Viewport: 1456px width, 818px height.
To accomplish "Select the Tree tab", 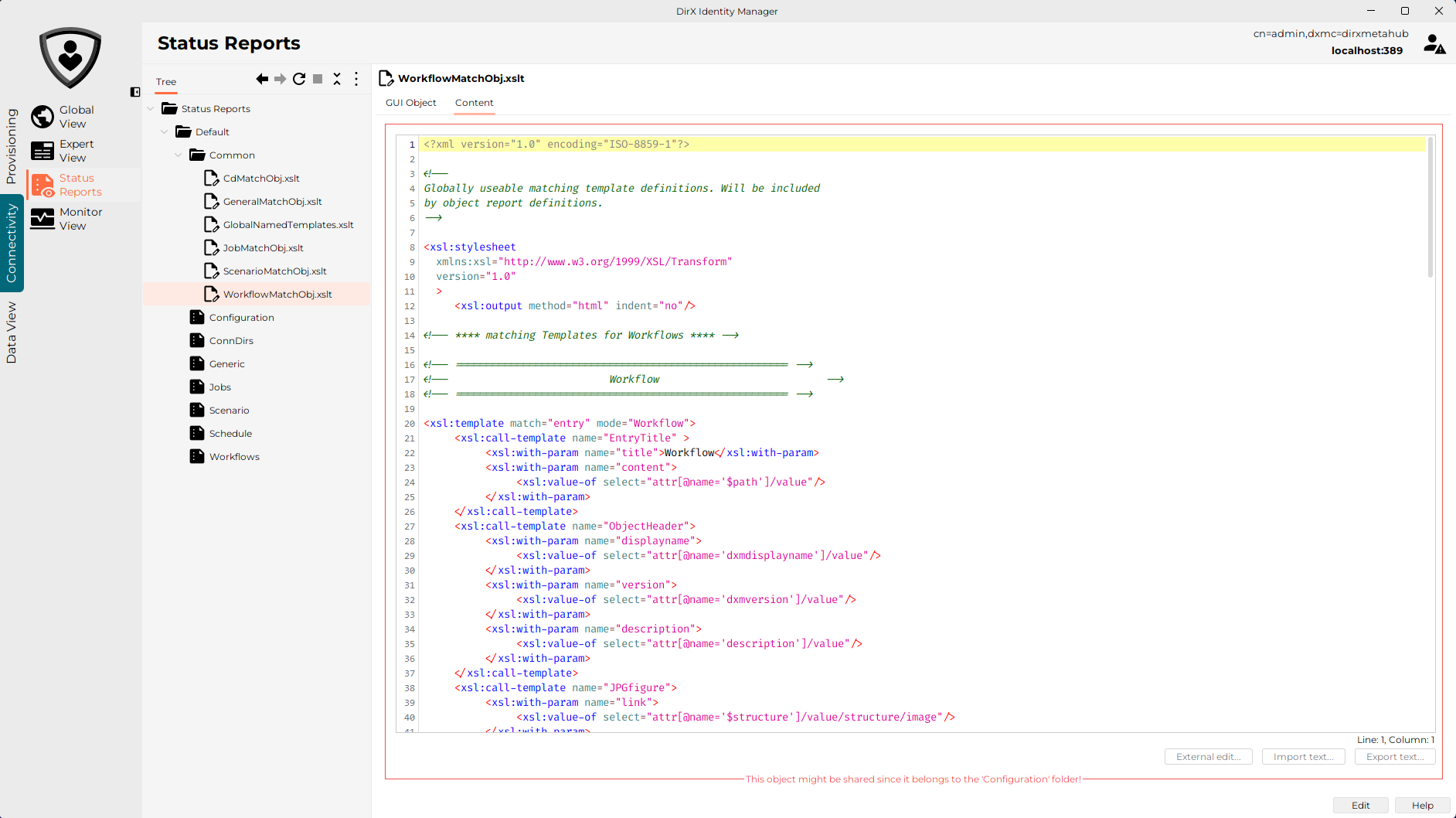I will click(x=166, y=82).
